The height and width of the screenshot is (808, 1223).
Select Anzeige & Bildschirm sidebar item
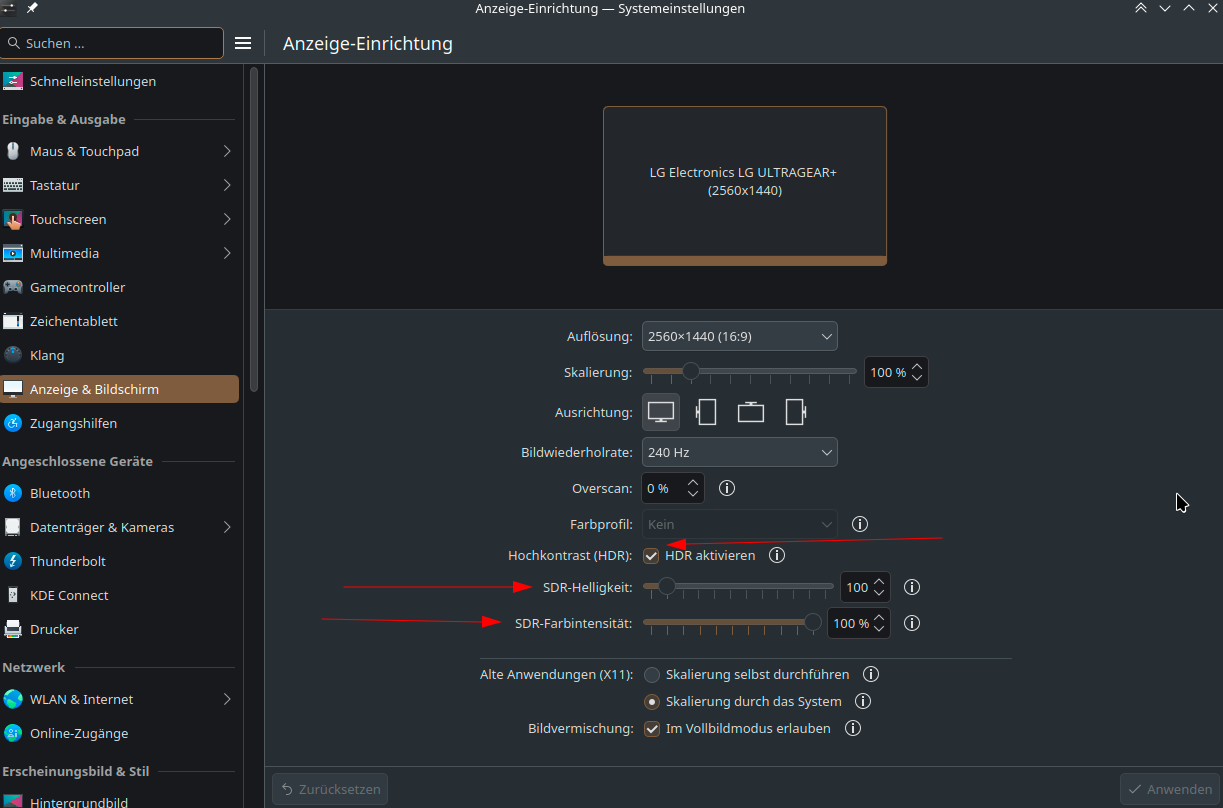pos(120,389)
